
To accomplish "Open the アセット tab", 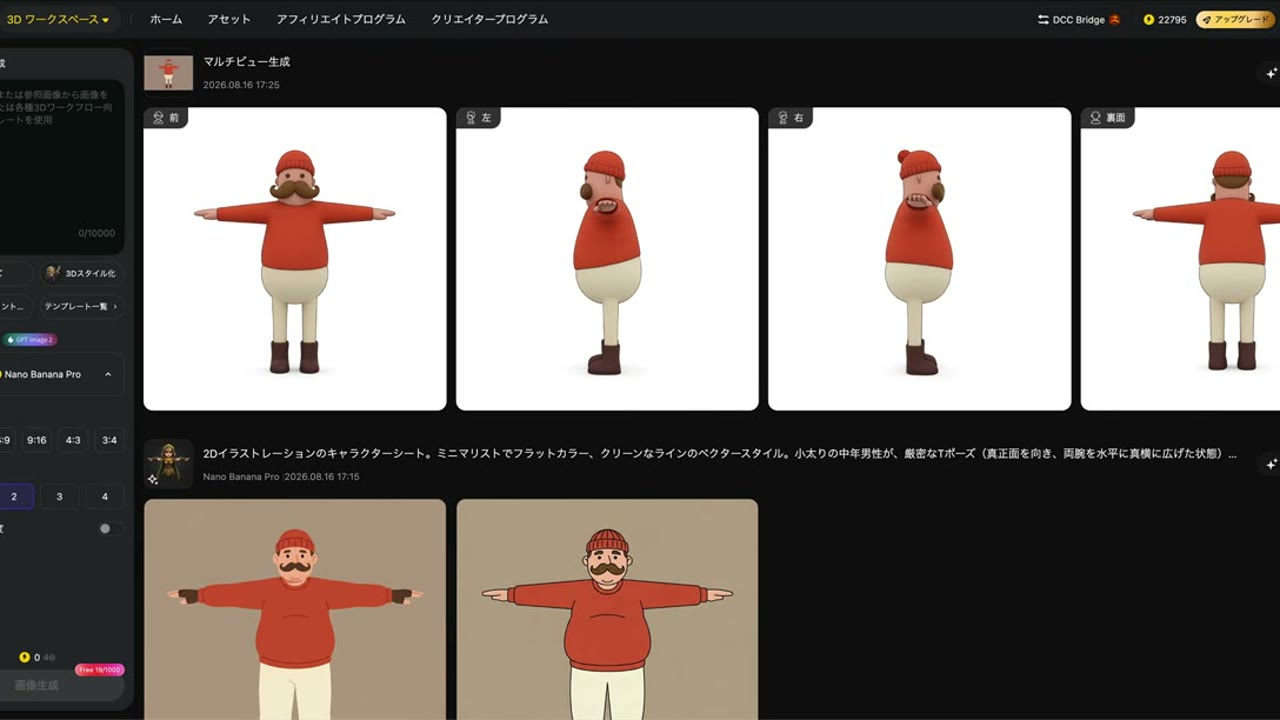I will (229, 19).
